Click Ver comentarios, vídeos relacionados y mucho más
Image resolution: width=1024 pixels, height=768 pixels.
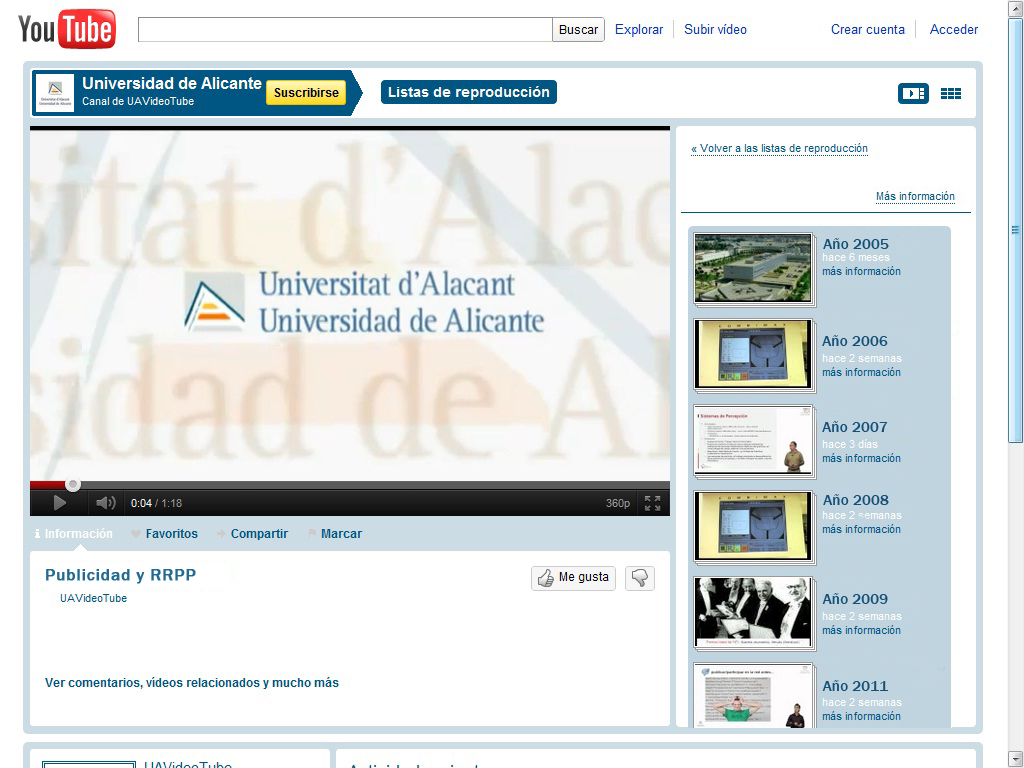(x=192, y=682)
